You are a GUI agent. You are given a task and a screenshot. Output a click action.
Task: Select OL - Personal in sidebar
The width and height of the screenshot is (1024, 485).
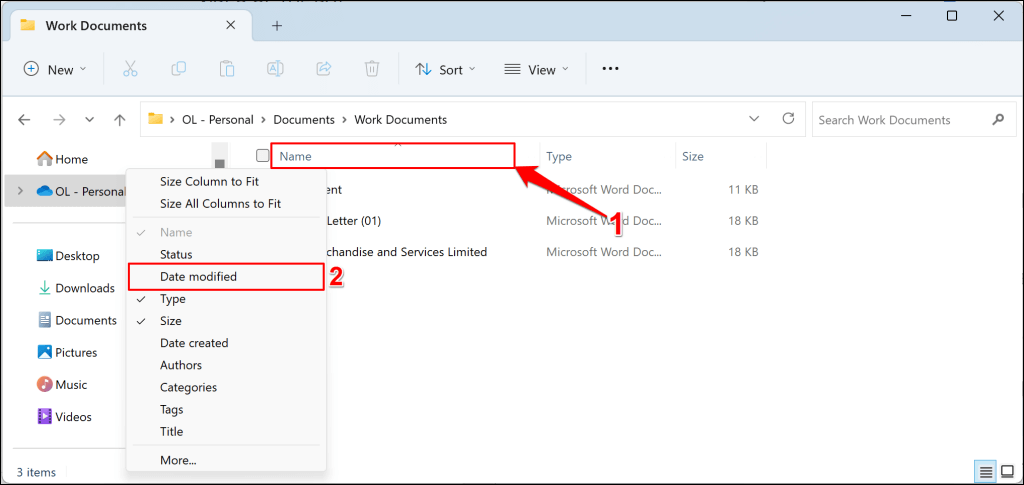(x=80, y=191)
